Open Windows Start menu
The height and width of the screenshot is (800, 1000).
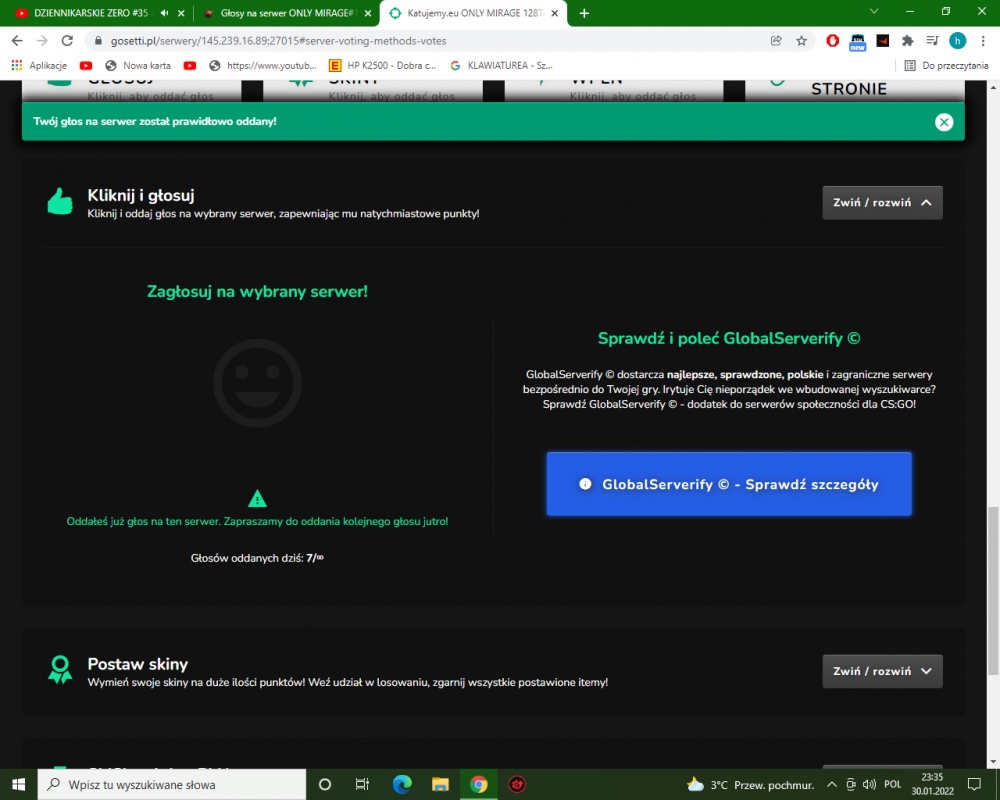(x=18, y=784)
